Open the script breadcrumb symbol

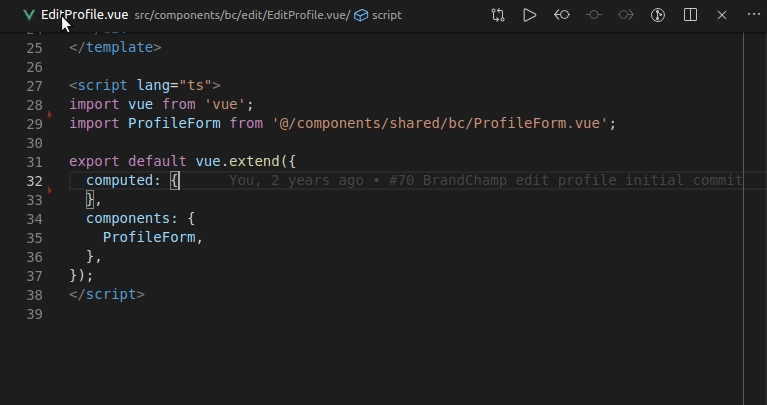(x=386, y=15)
